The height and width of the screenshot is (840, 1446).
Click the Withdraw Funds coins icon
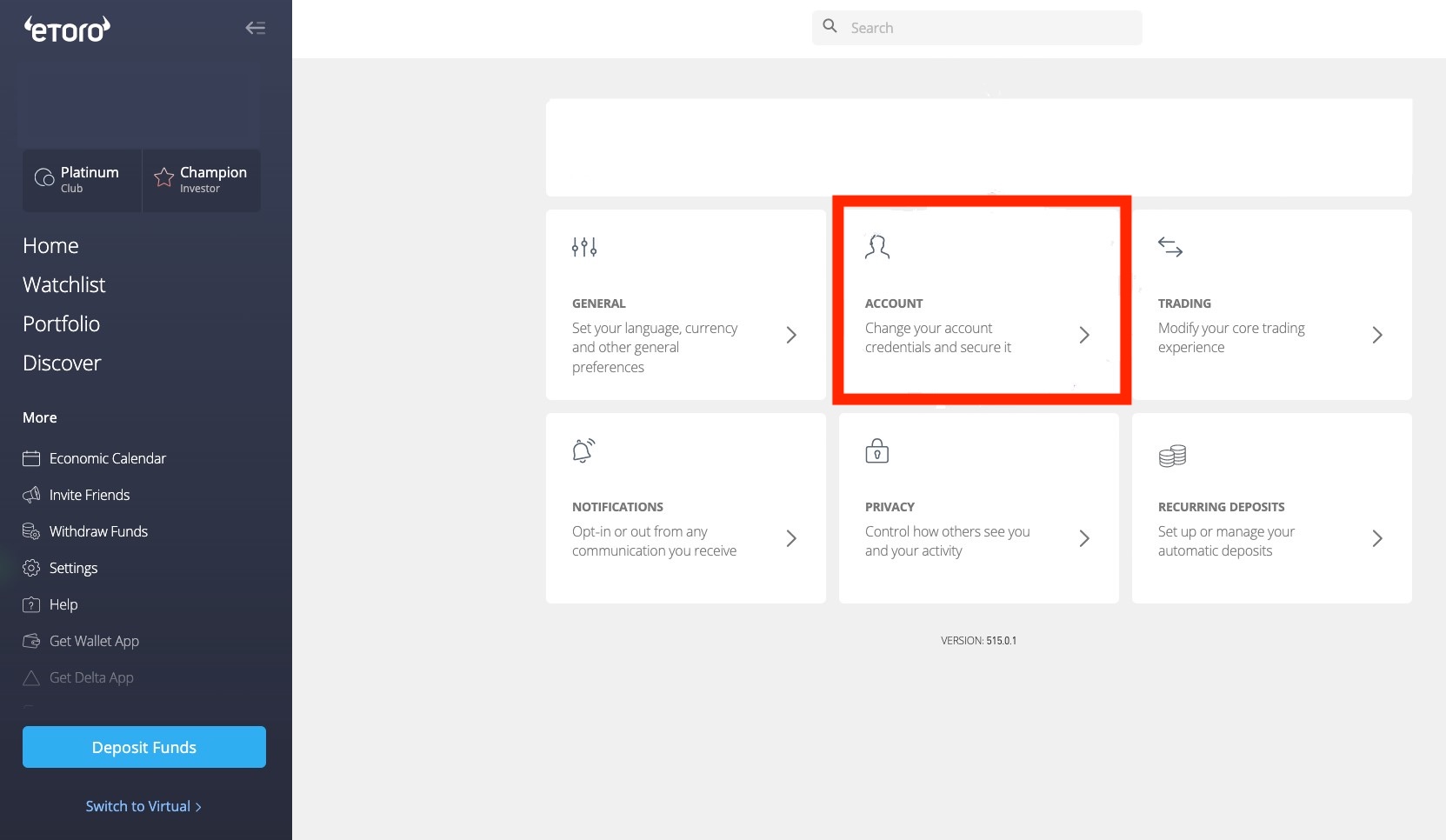(31, 531)
